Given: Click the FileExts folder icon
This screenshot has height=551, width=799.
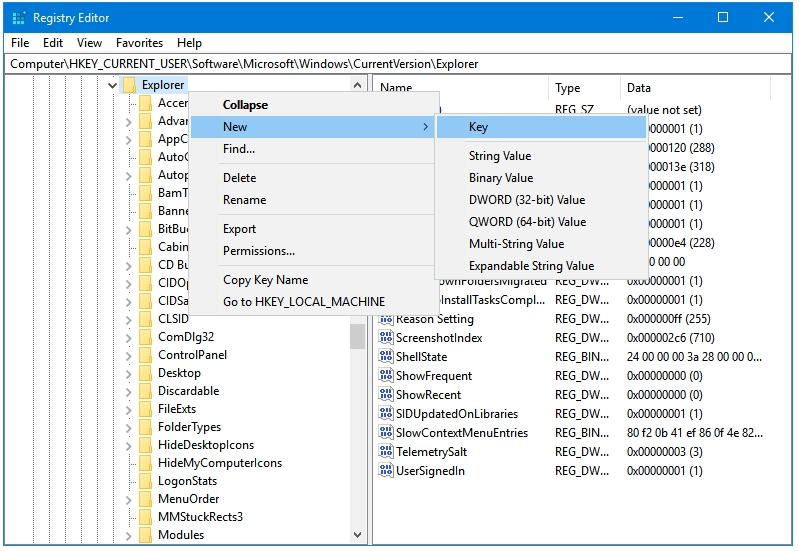Looking at the screenshot, I should (146, 409).
